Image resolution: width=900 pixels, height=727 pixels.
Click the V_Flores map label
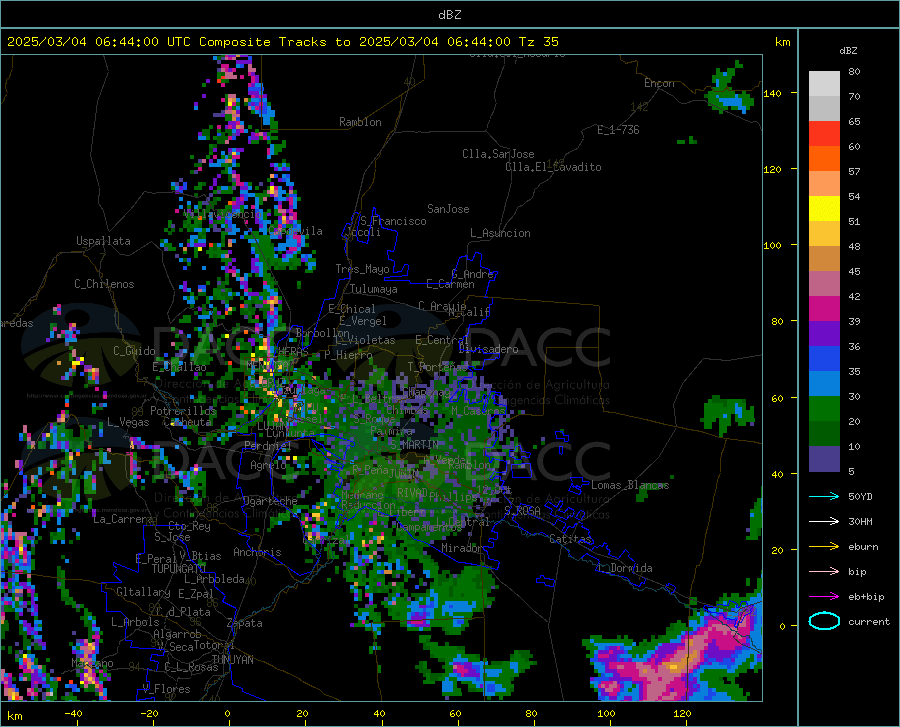(166, 689)
